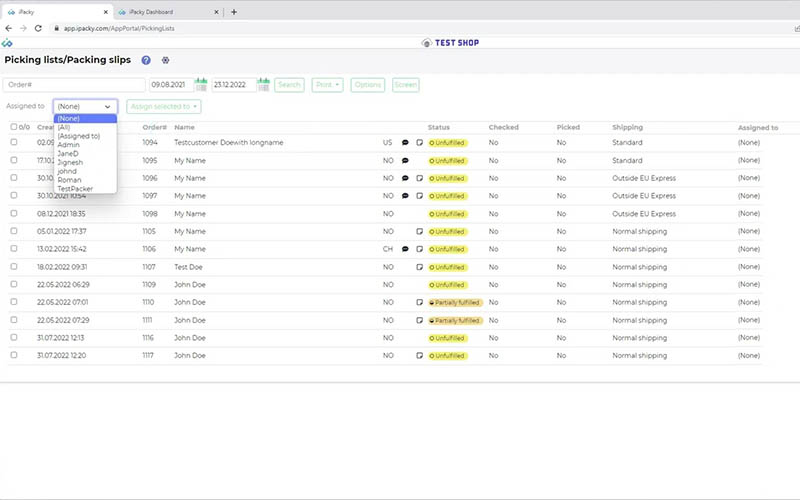Click Partially fulfilled status on order 1110
The width and height of the screenshot is (800, 500).
point(455,303)
